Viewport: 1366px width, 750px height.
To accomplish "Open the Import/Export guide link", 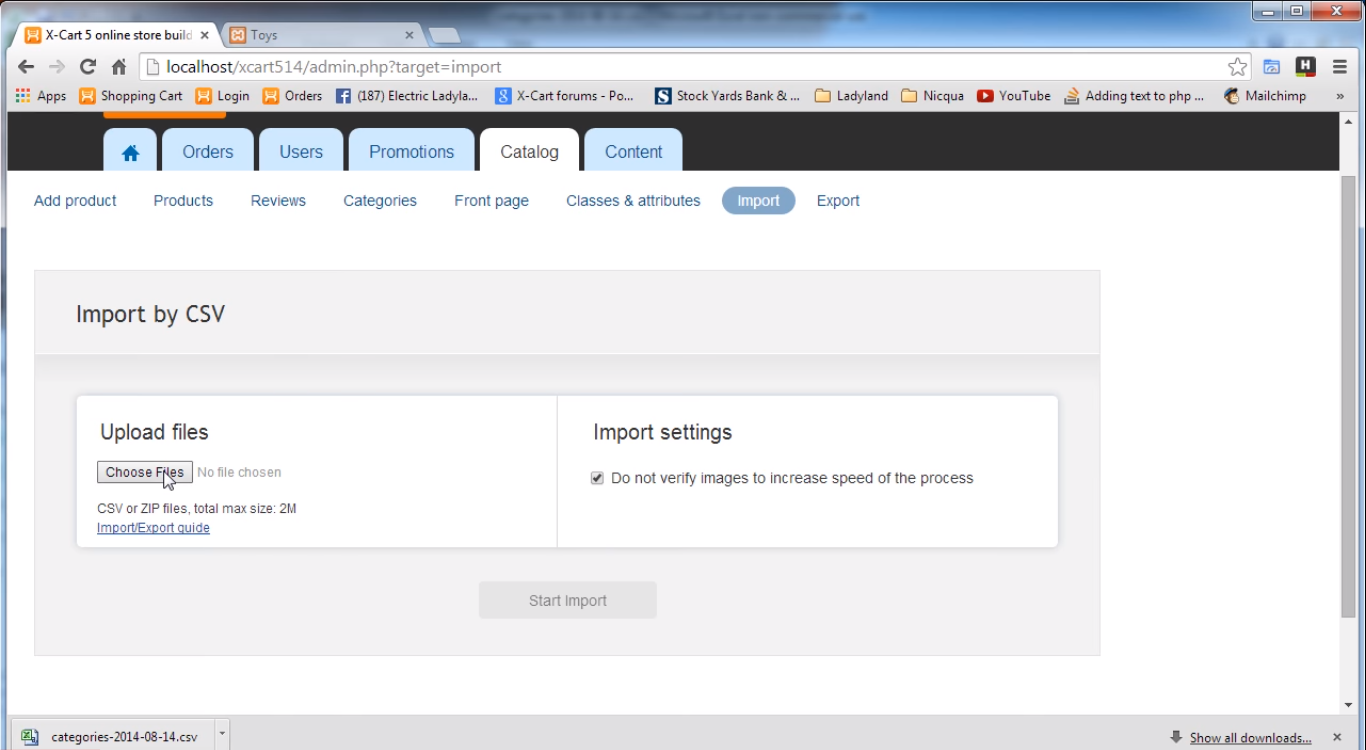I will pyautogui.click(x=153, y=528).
